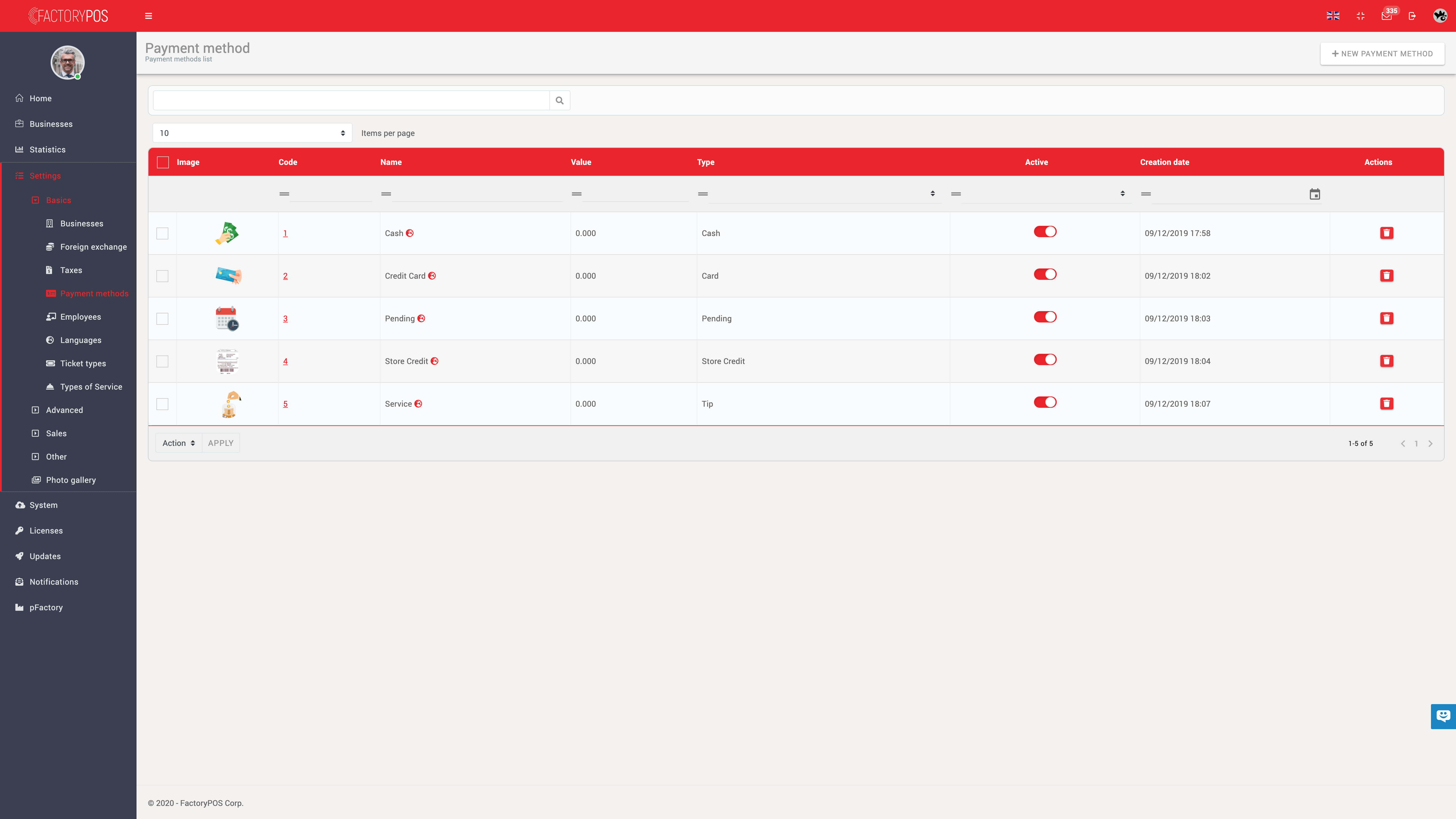Delete the Service payment method
This screenshot has height=819, width=1456.
[x=1387, y=404]
